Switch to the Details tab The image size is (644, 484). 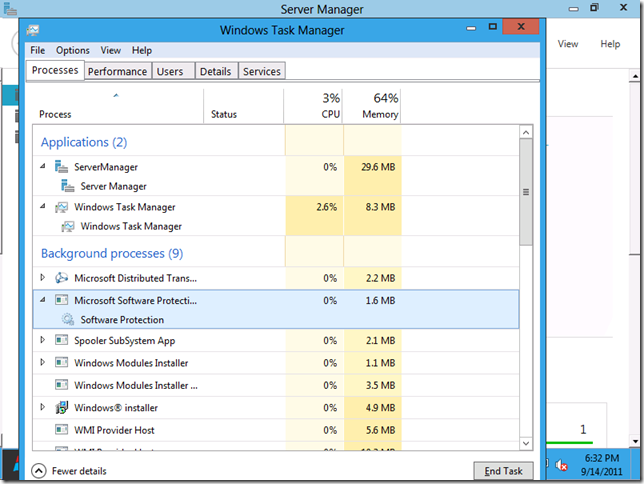216,71
